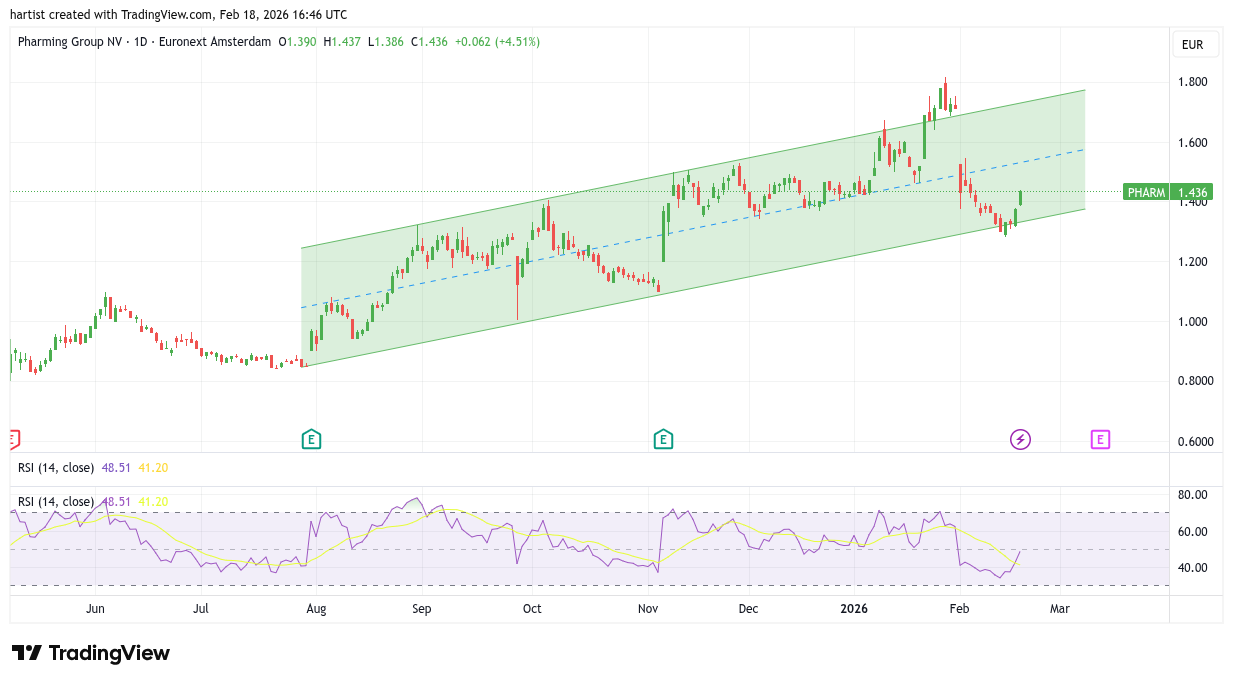Click the green earnings marker near November
1233x683 pixels.
tap(662, 439)
